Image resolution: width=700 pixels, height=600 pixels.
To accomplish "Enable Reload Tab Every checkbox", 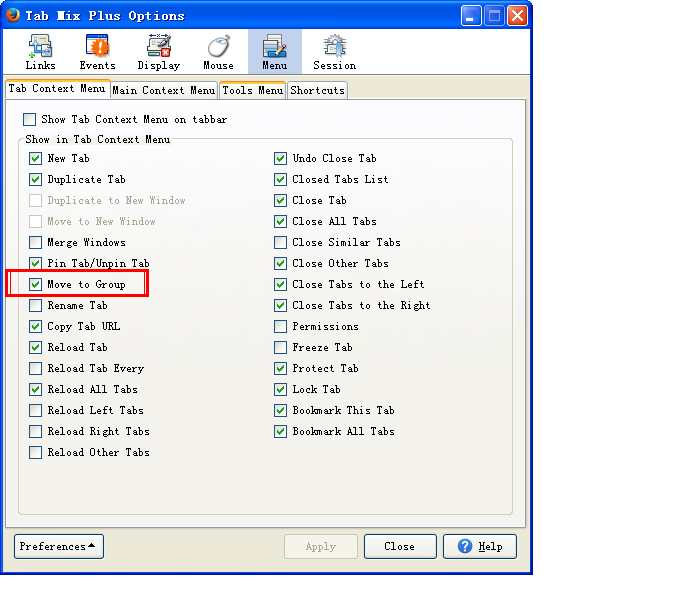I will pyautogui.click(x=35, y=368).
